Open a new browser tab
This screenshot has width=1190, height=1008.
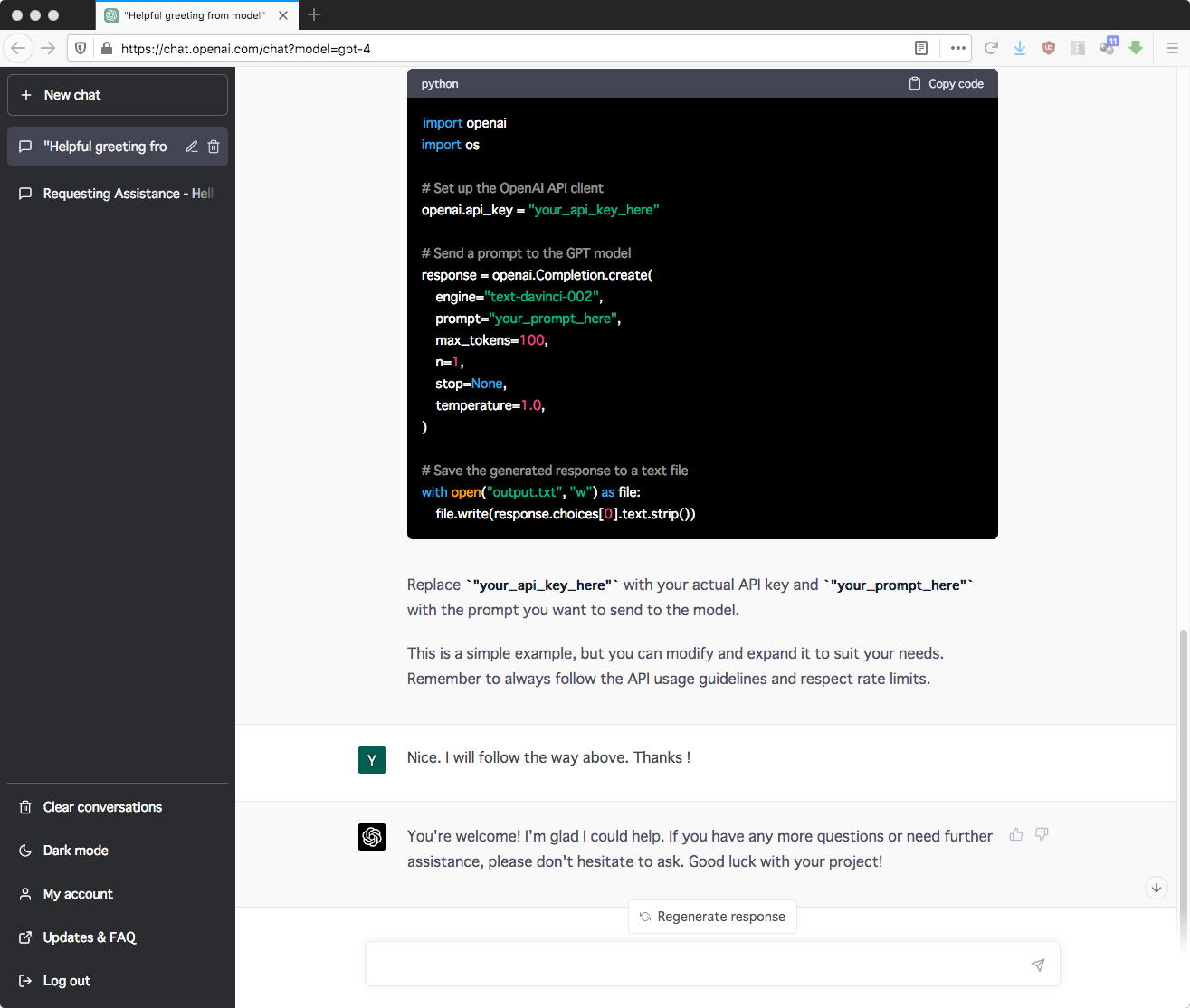click(x=314, y=14)
